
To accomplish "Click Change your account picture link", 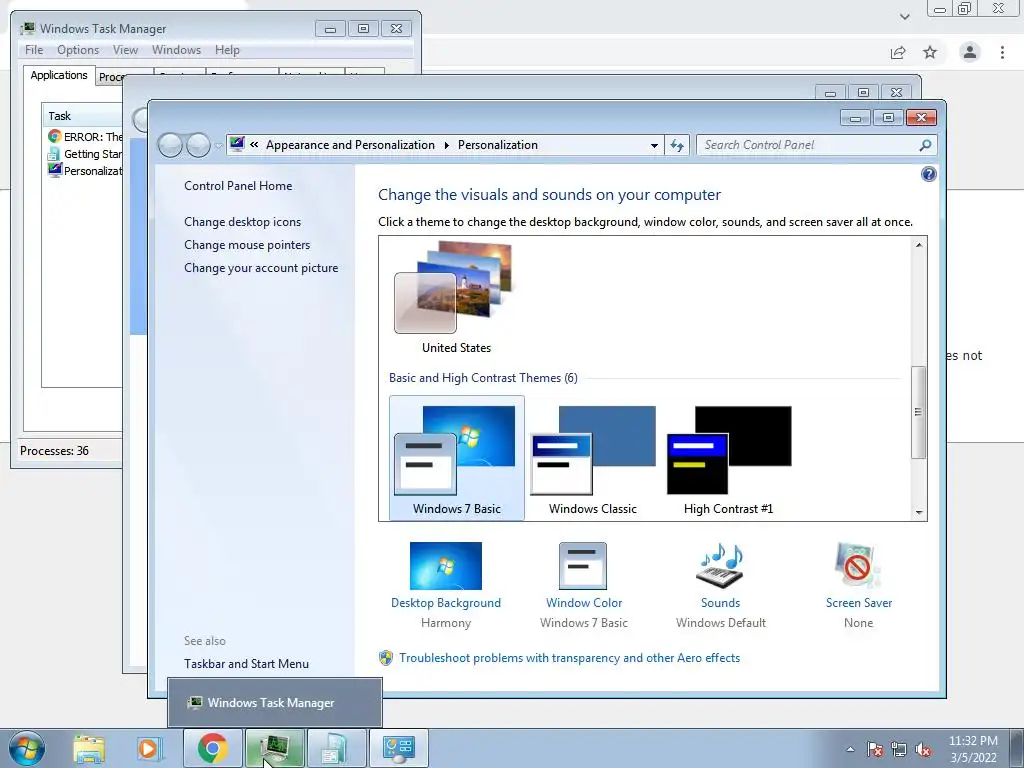I will 261,268.
